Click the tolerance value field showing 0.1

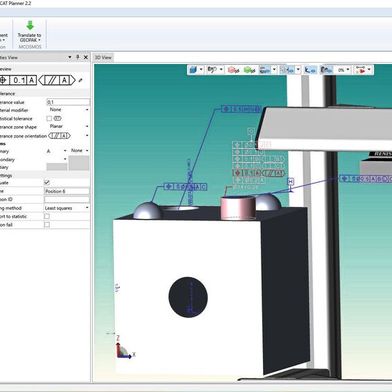click(x=68, y=102)
